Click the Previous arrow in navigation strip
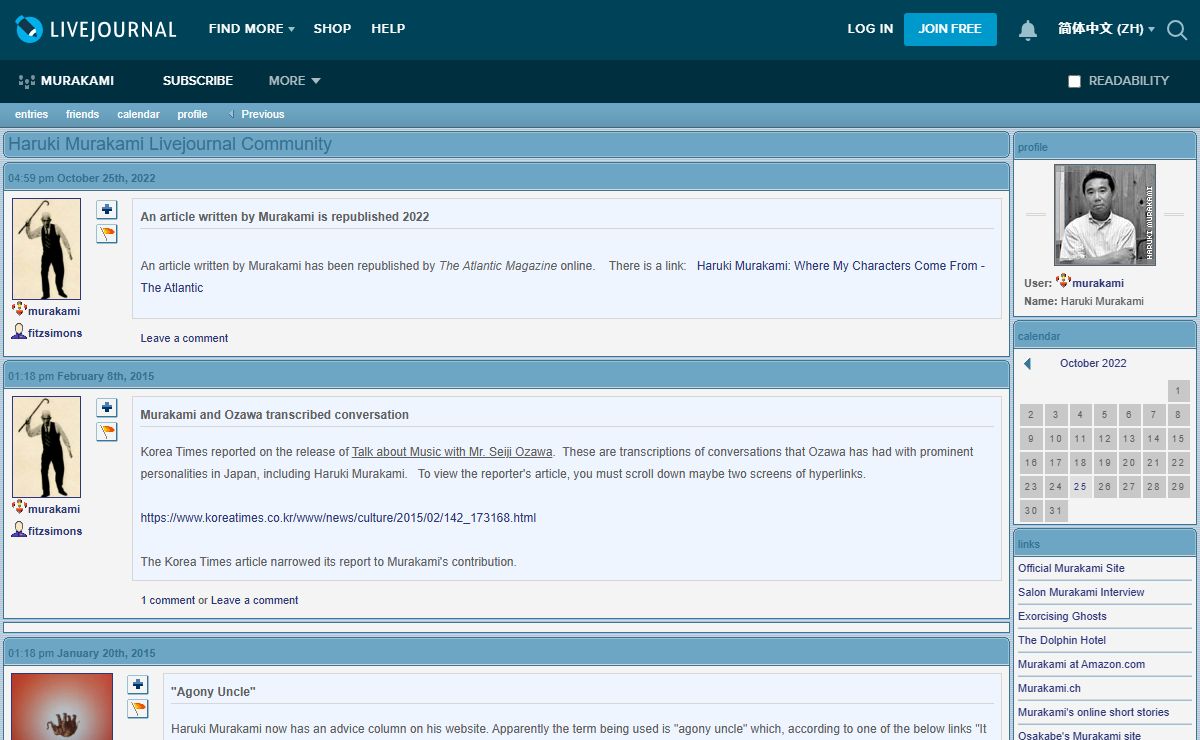Image resolution: width=1200 pixels, height=740 pixels. click(x=231, y=114)
